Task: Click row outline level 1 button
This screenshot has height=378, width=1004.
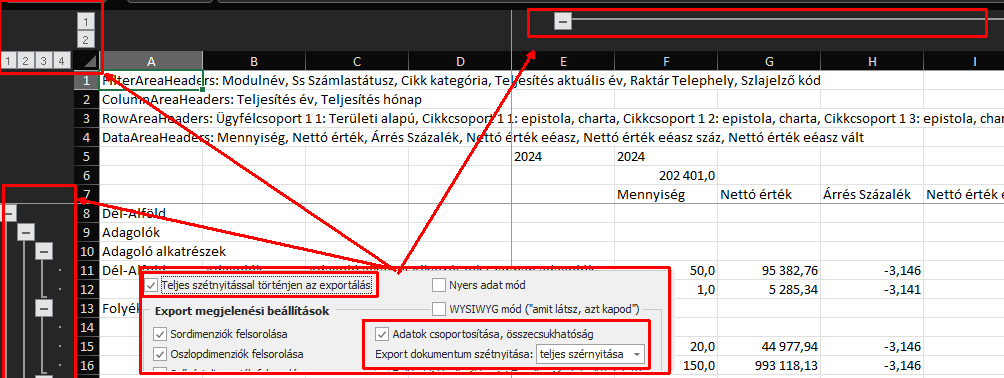Action: 8,61
